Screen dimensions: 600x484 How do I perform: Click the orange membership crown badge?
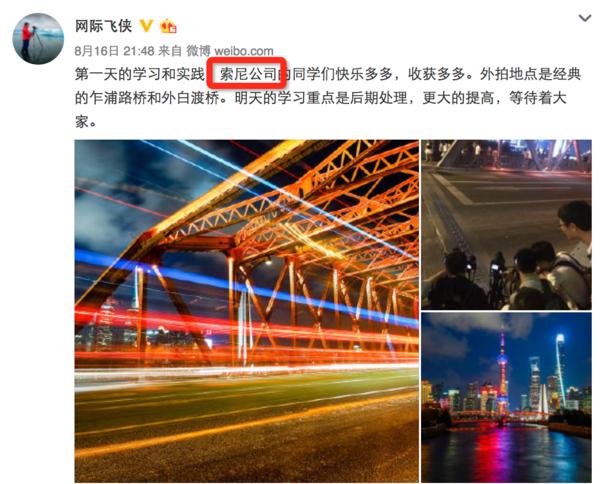(168, 26)
